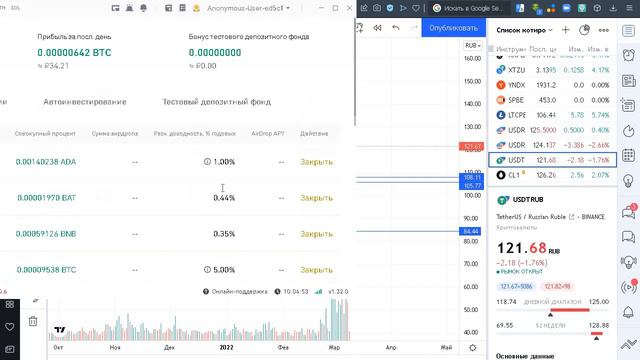Open the Hotlists icon in right sidebar
Screen dimensions: 640x360
pos(629,131)
